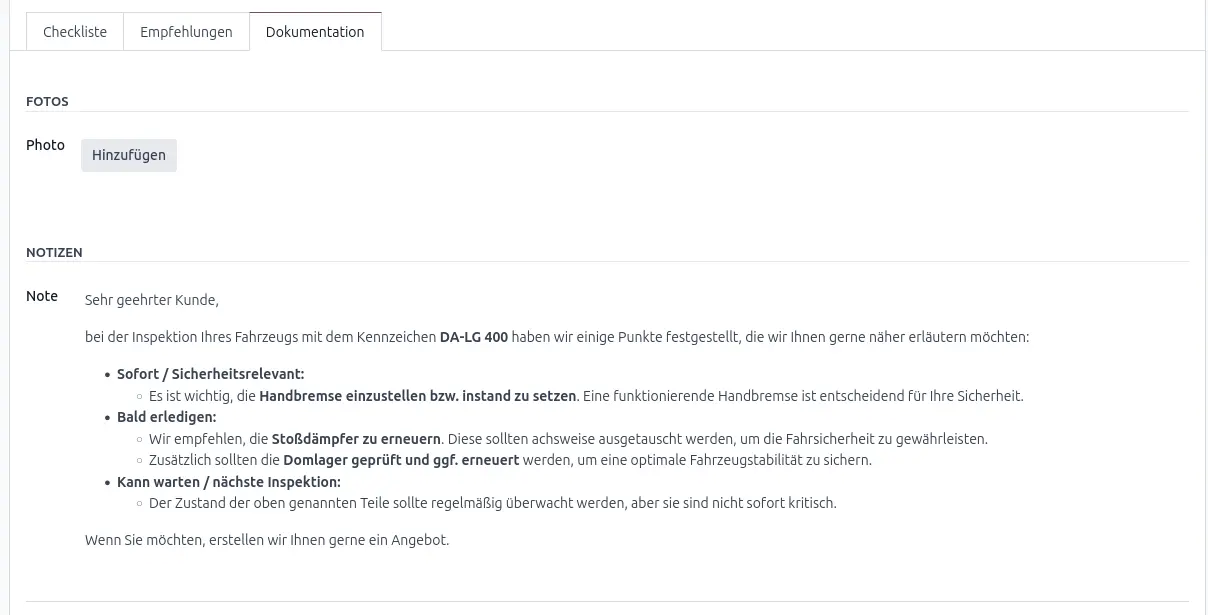The image size is (1208, 615).
Task: Click the greeting "Sehr geehrter Kunde,"
Action: click(152, 300)
